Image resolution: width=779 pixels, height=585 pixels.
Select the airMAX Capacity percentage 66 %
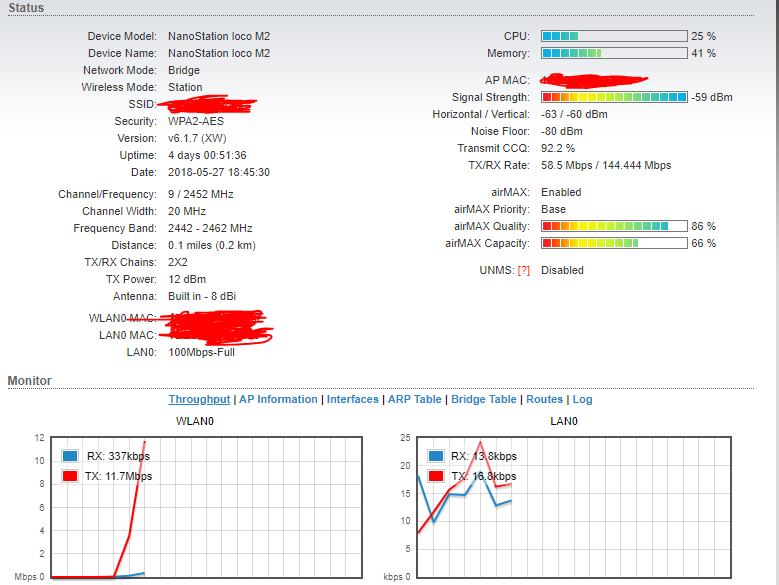pos(703,243)
